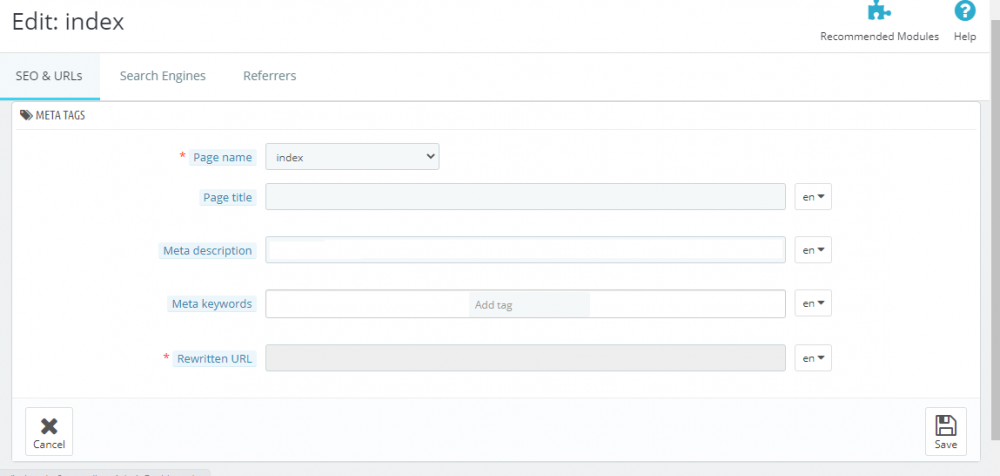Click the Rewritten URL input field

[525, 358]
